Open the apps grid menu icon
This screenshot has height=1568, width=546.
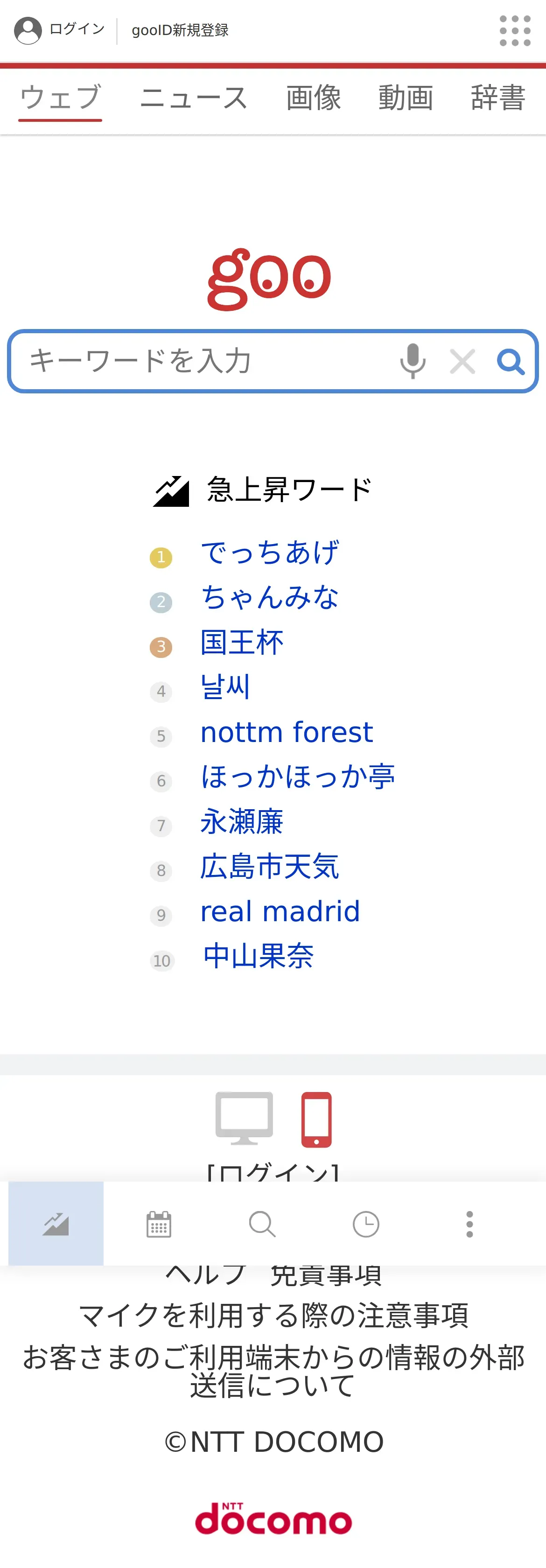(514, 30)
